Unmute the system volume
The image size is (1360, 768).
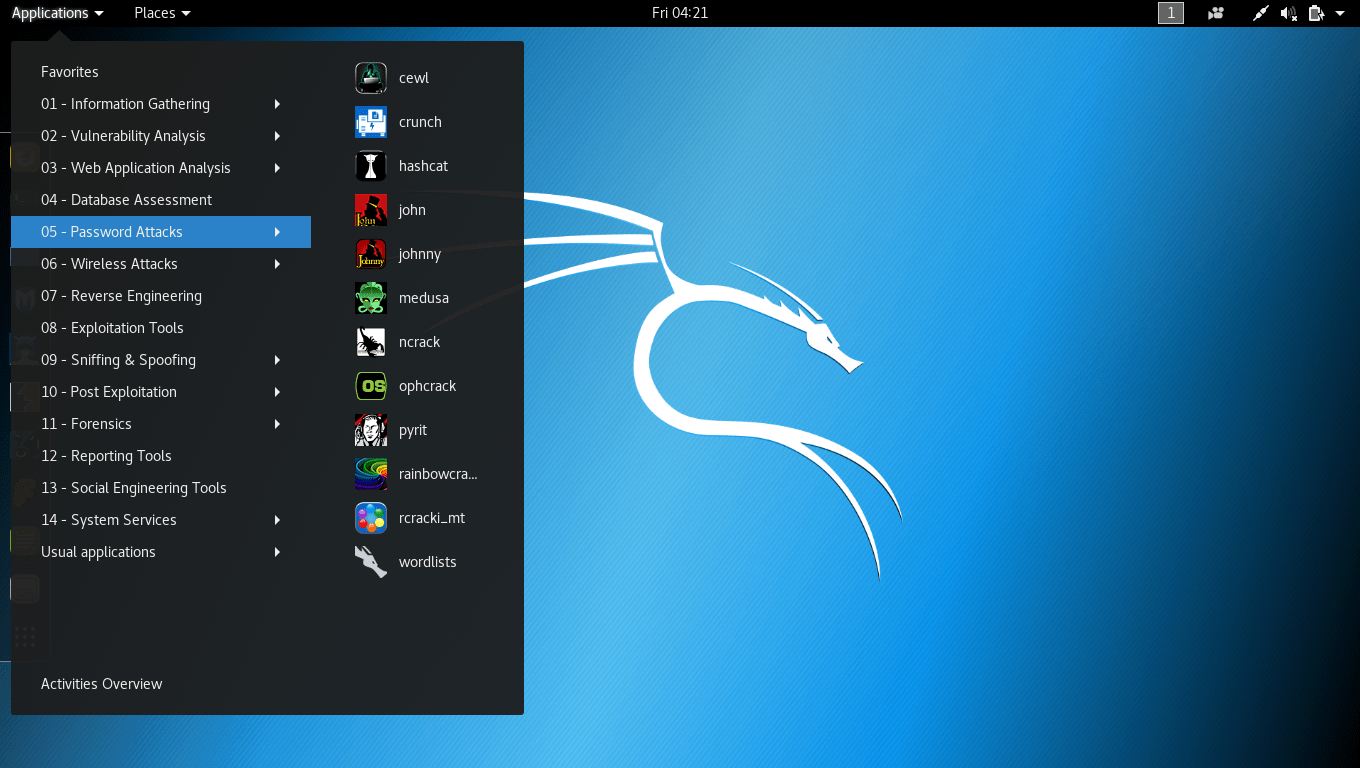pos(1288,13)
